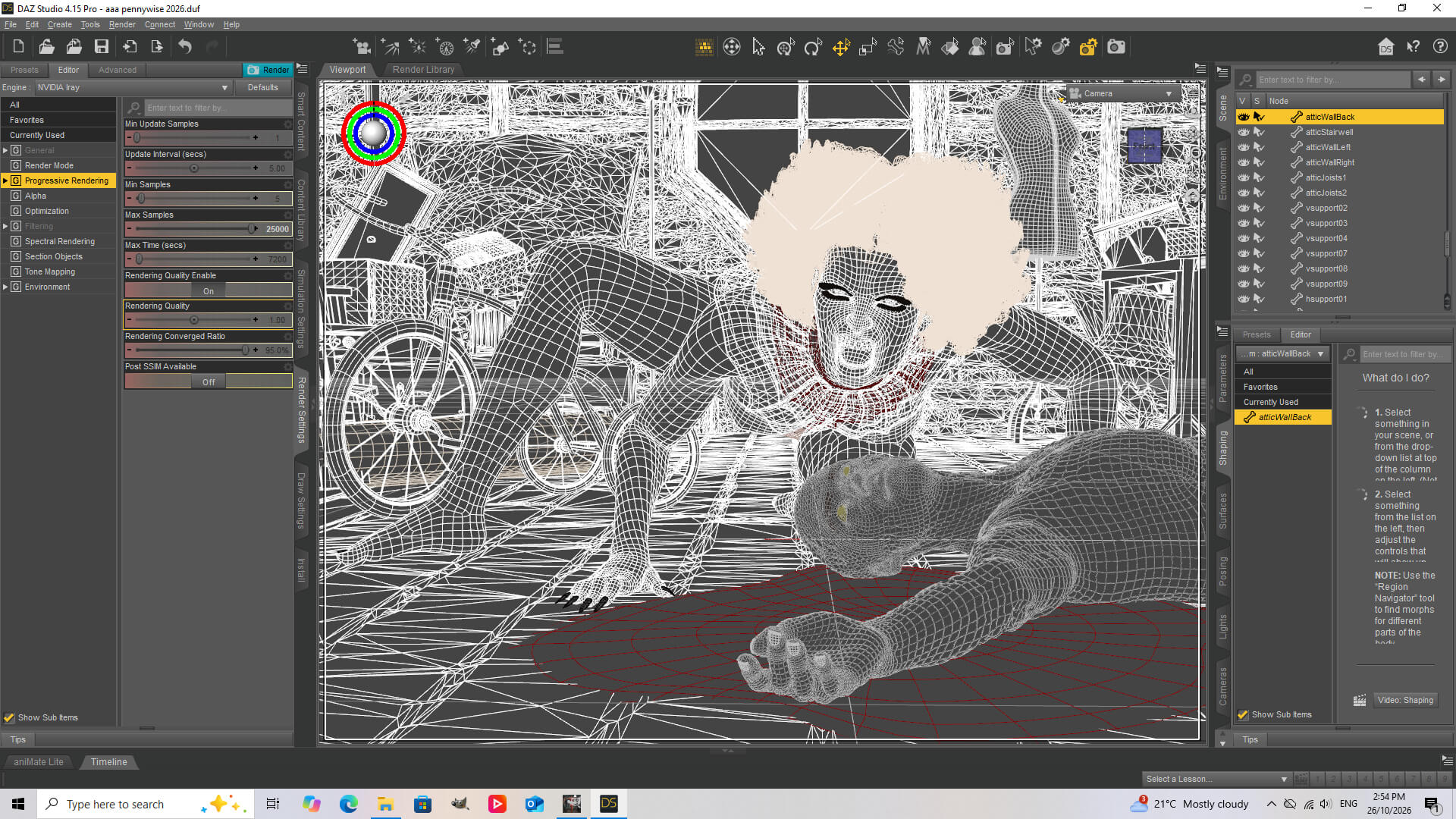Screen dimensions: 1456x819
Task: Open the Timeline tab
Action: pos(108,762)
